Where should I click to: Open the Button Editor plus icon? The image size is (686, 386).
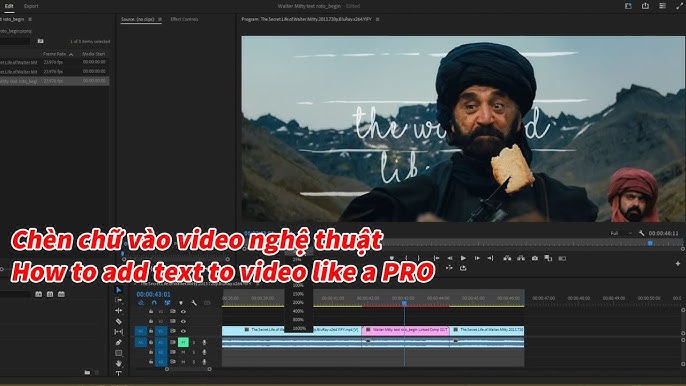pos(678,263)
